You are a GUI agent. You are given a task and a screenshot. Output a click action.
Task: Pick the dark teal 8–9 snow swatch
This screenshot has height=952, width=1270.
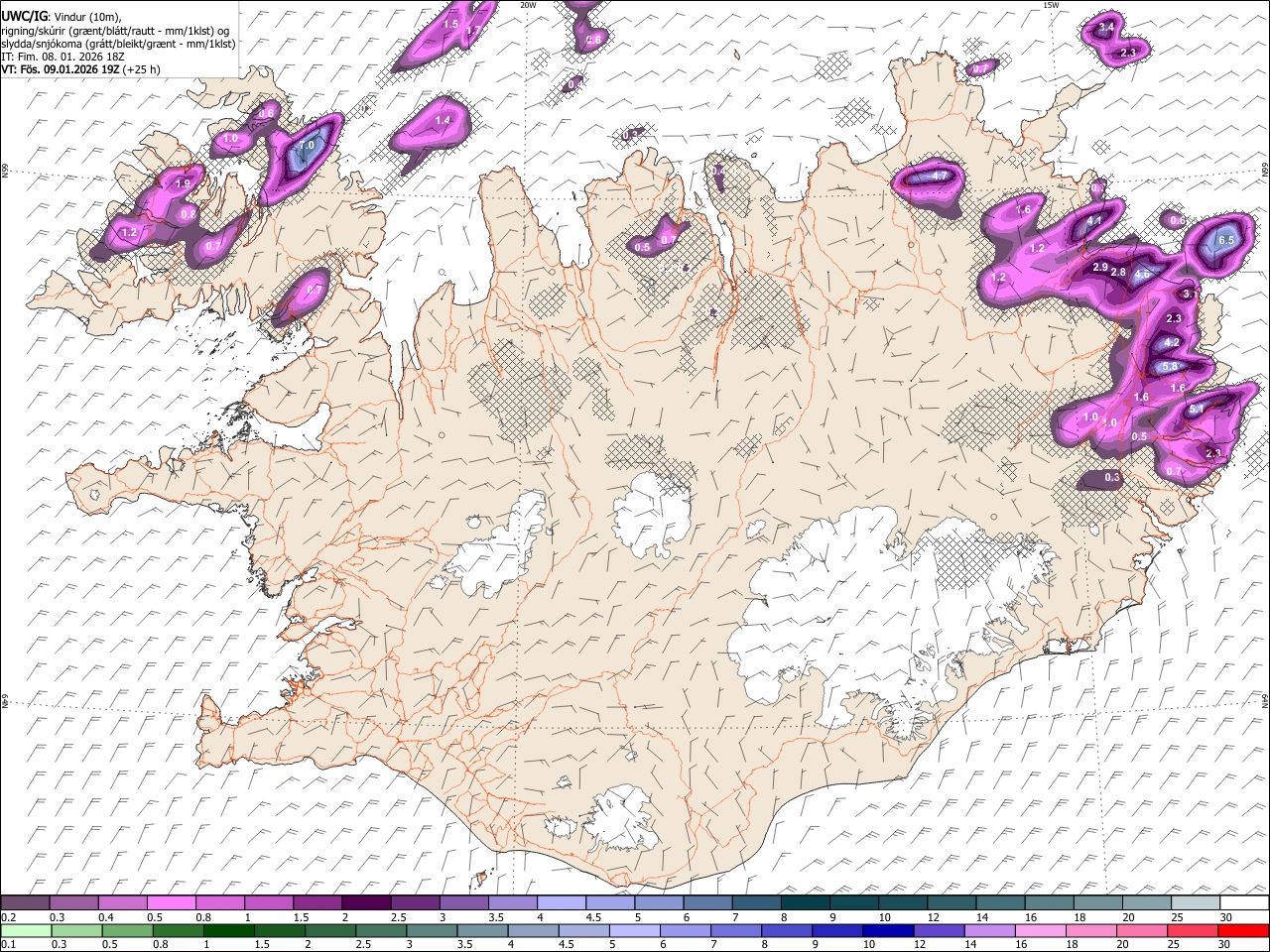click(x=806, y=903)
